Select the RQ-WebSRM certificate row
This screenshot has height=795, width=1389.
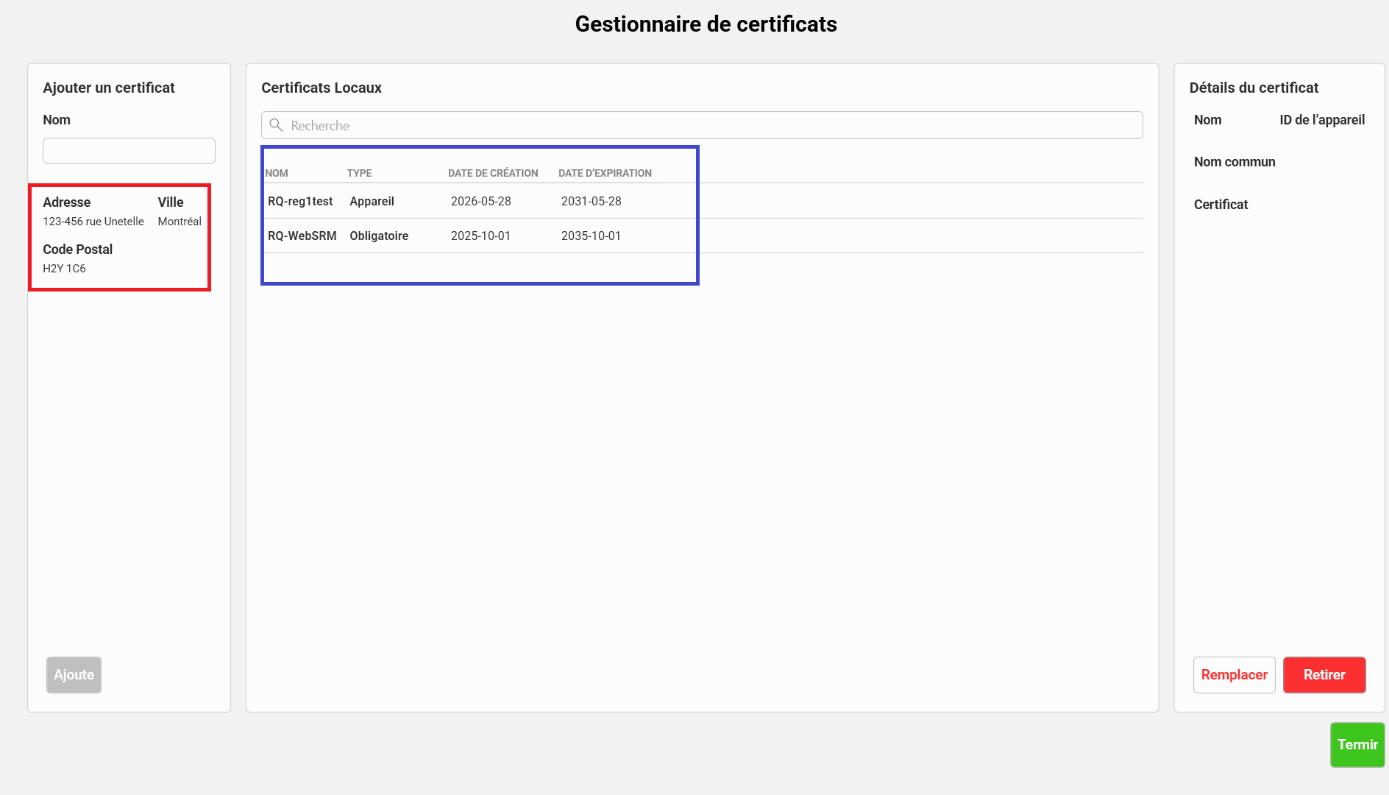702,236
